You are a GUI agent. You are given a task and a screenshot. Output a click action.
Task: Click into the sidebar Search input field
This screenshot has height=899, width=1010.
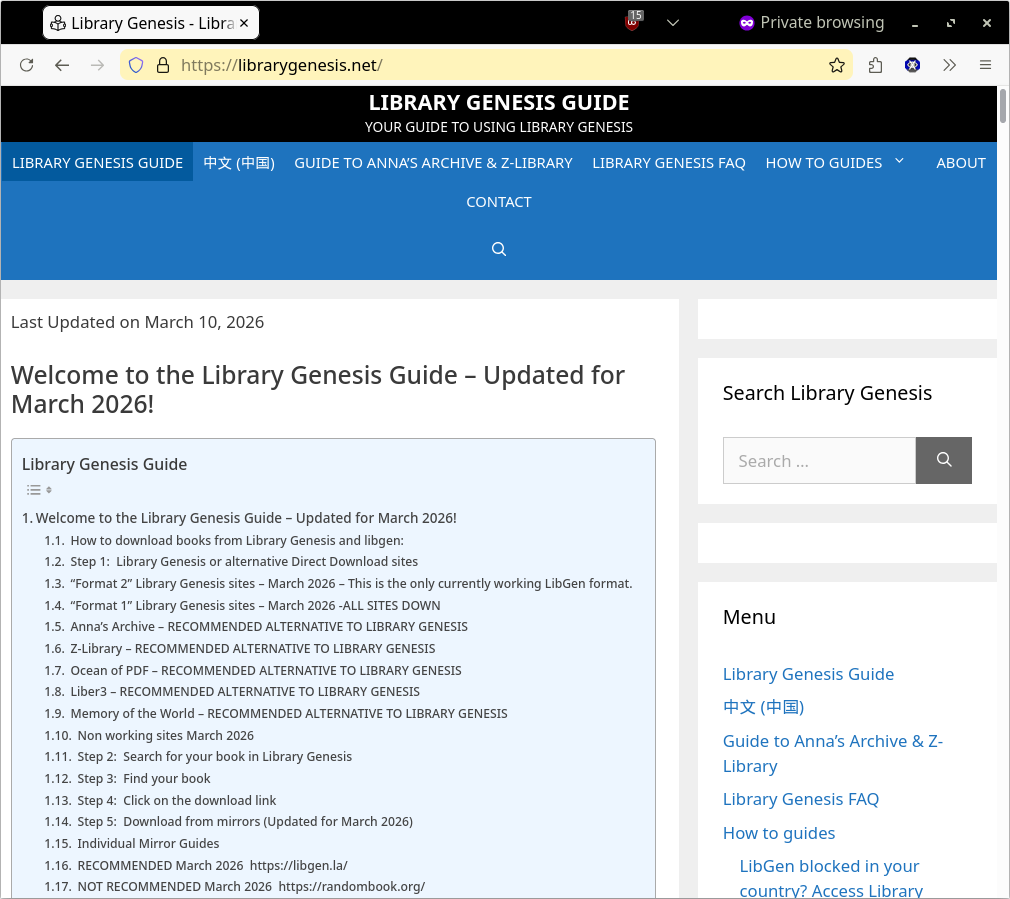tap(818, 460)
